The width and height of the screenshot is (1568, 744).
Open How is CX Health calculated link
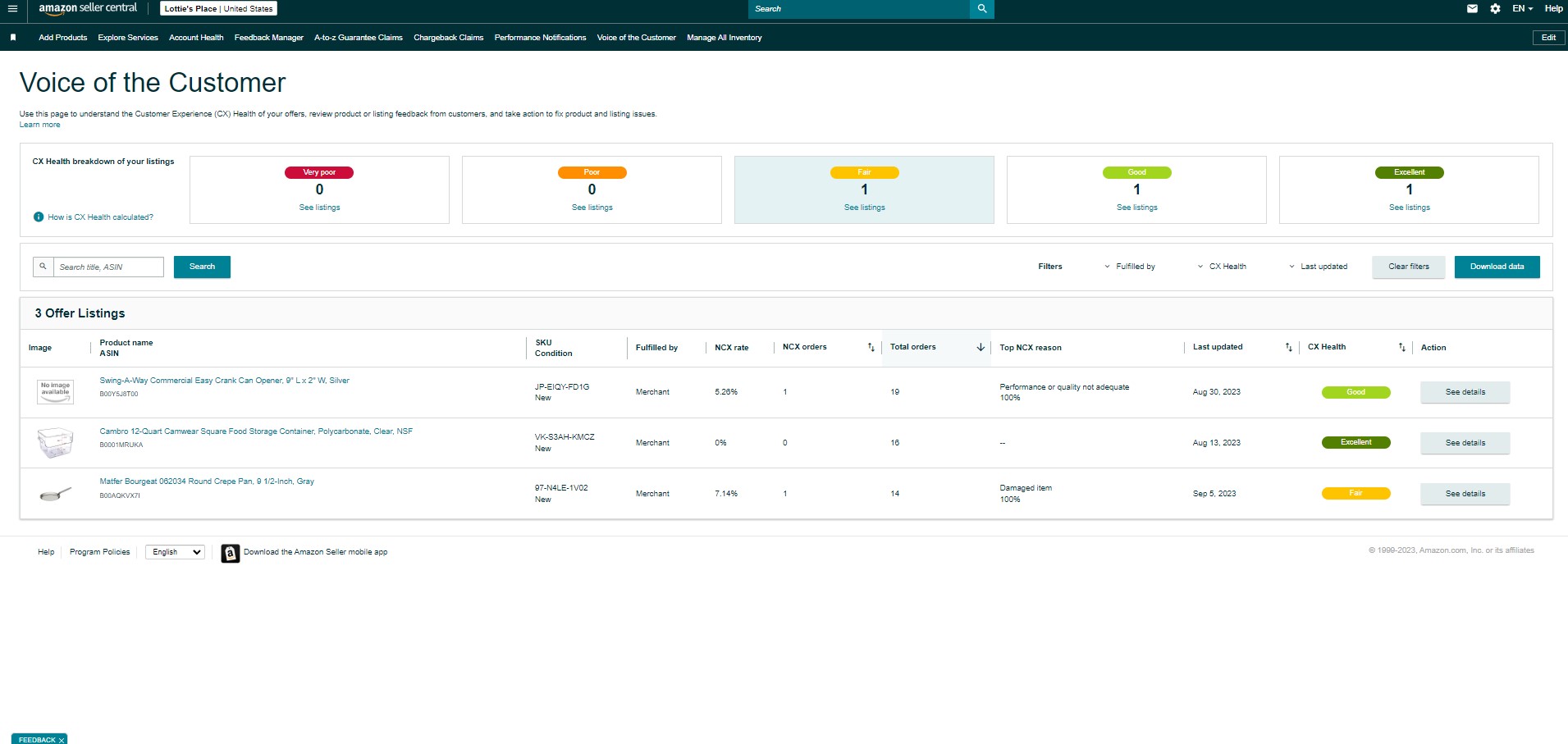point(101,217)
